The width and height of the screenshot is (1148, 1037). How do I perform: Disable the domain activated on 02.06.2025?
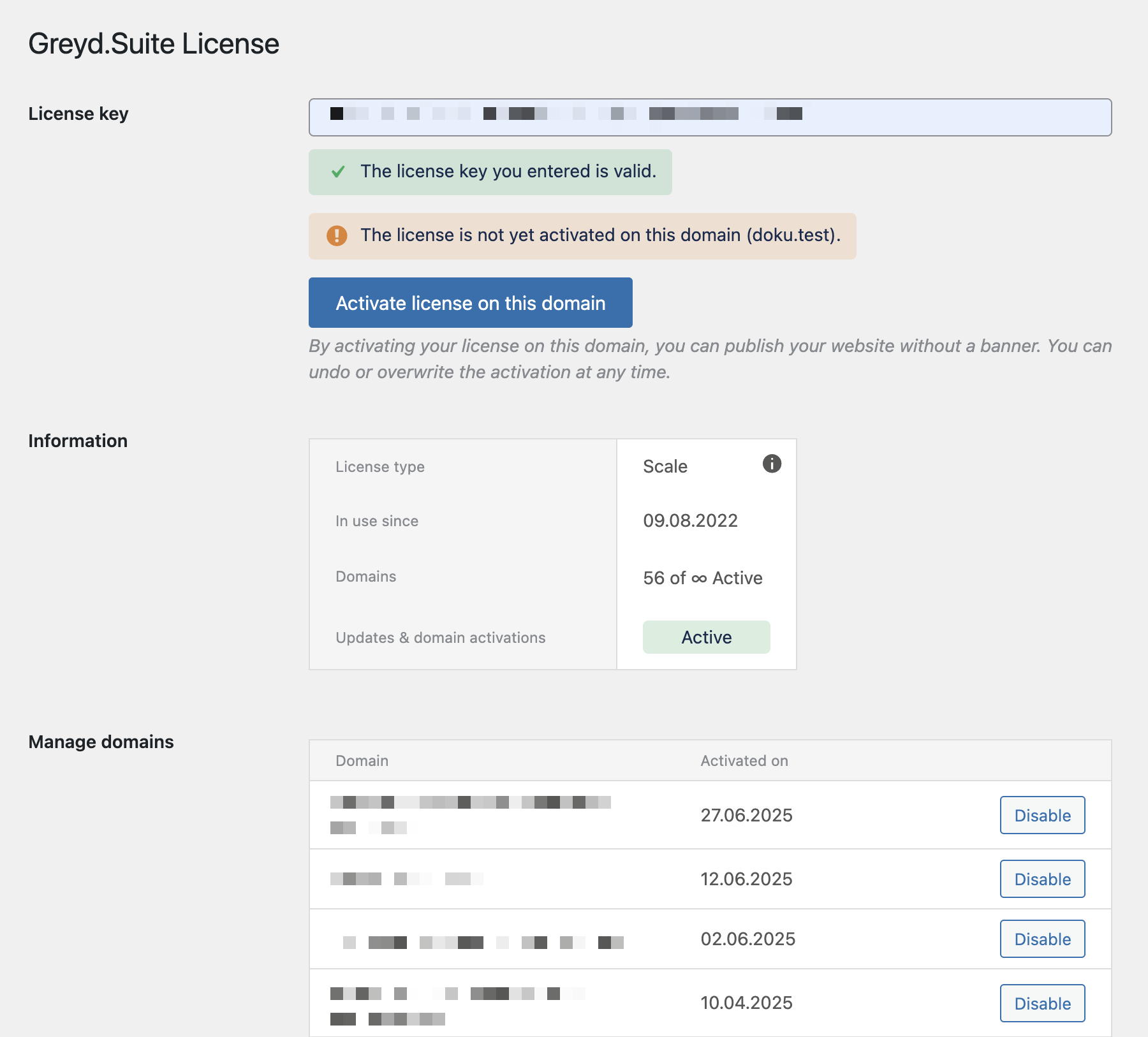tap(1042, 939)
